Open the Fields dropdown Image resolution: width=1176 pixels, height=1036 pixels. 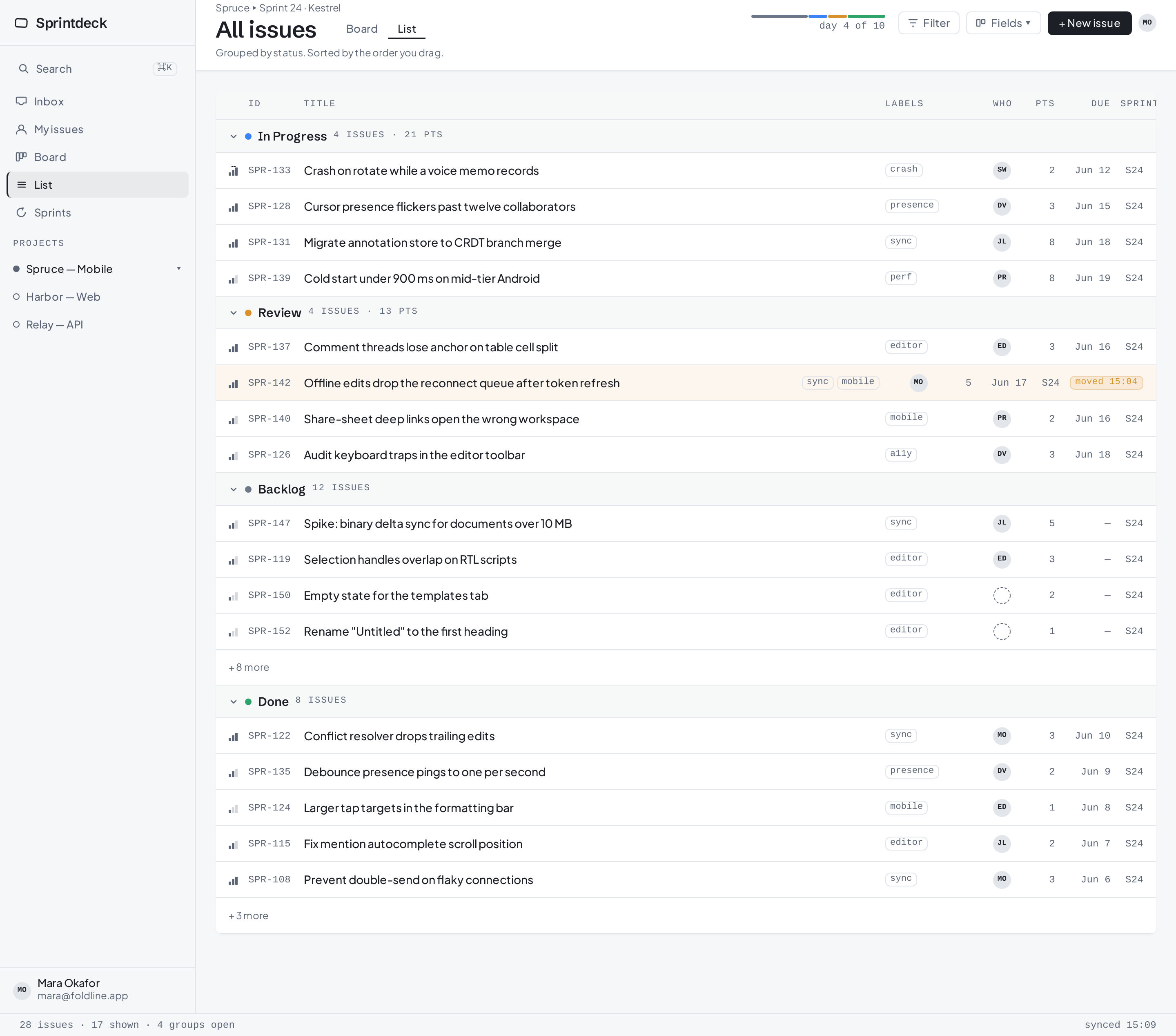pos(1003,23)
